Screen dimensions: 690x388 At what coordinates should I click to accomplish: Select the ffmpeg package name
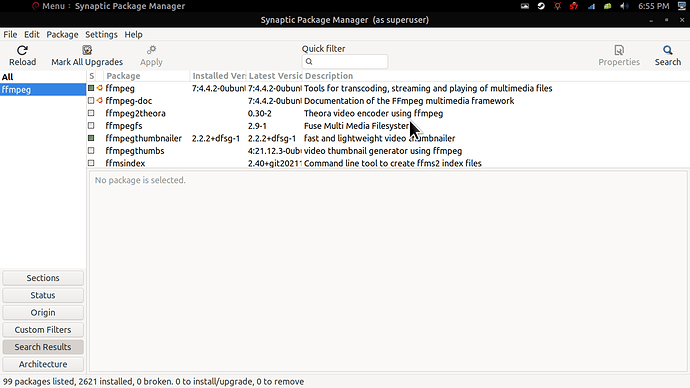point(120,88)
